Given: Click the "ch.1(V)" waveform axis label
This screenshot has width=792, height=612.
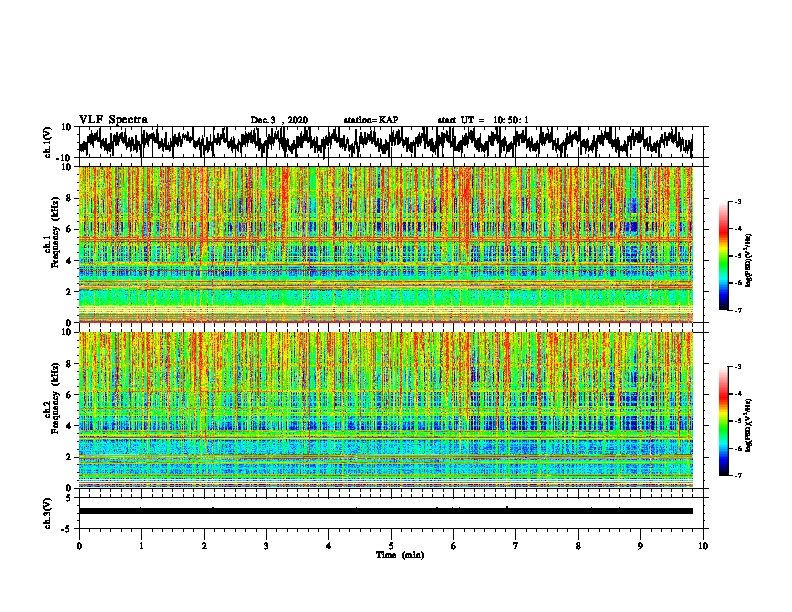Looking at the screenshot, I should [x=49, y=142].
